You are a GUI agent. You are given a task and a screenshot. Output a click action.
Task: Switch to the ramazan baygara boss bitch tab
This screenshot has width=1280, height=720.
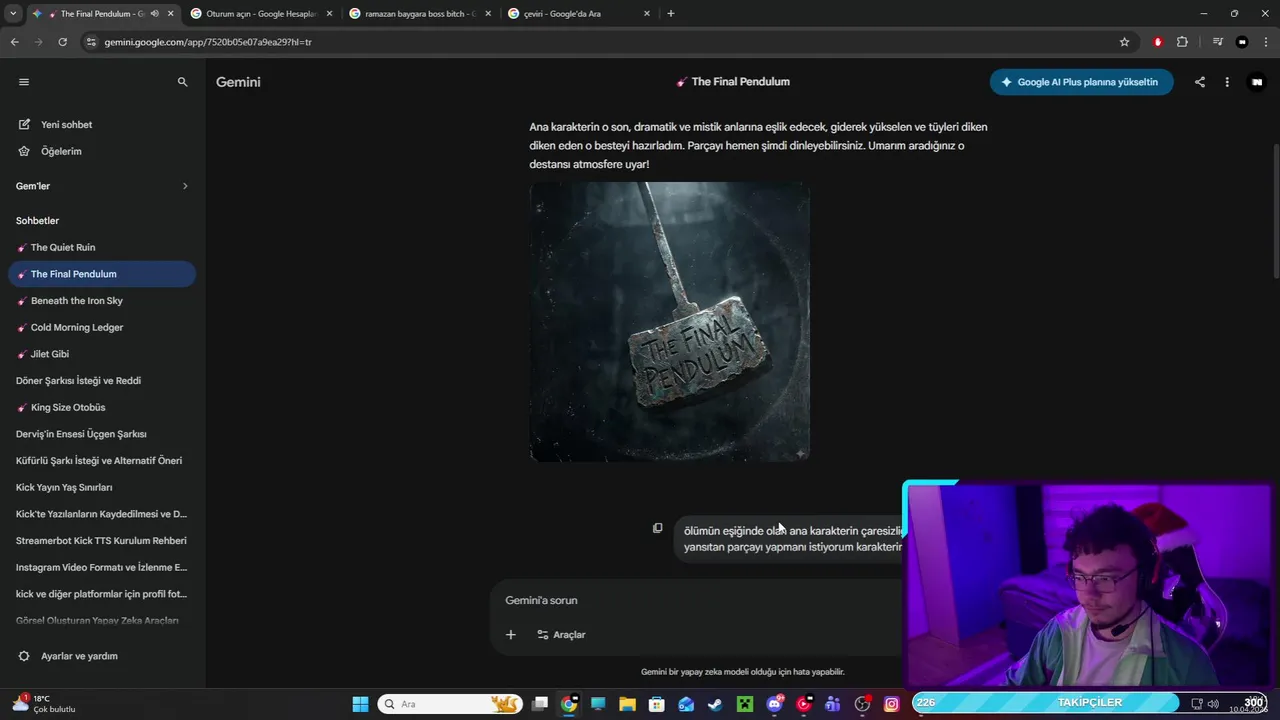[x=420, y=14]
